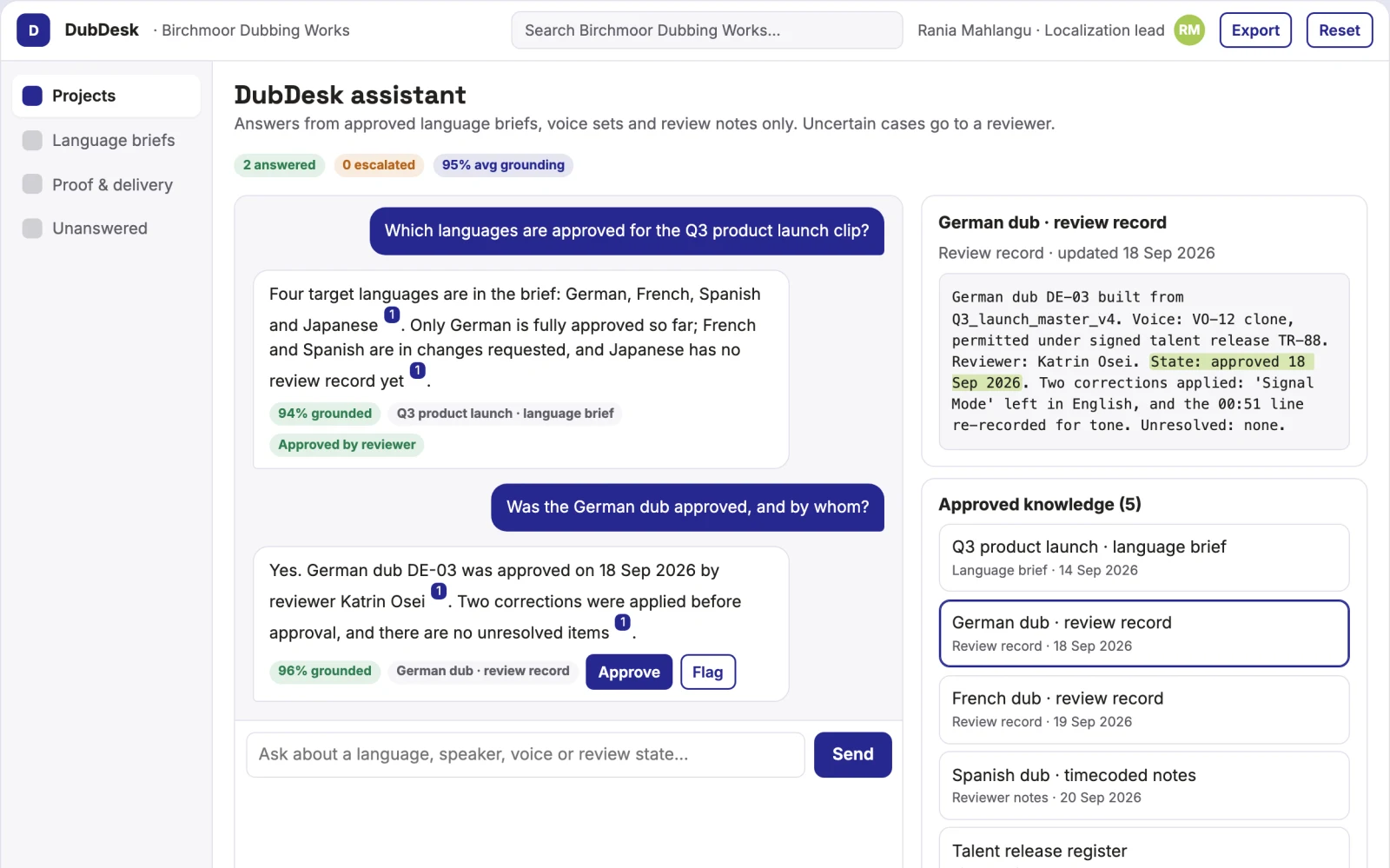Select the '2 answered' badge
The width and height of the screenshot is (1390, 868).
(279, 165)
